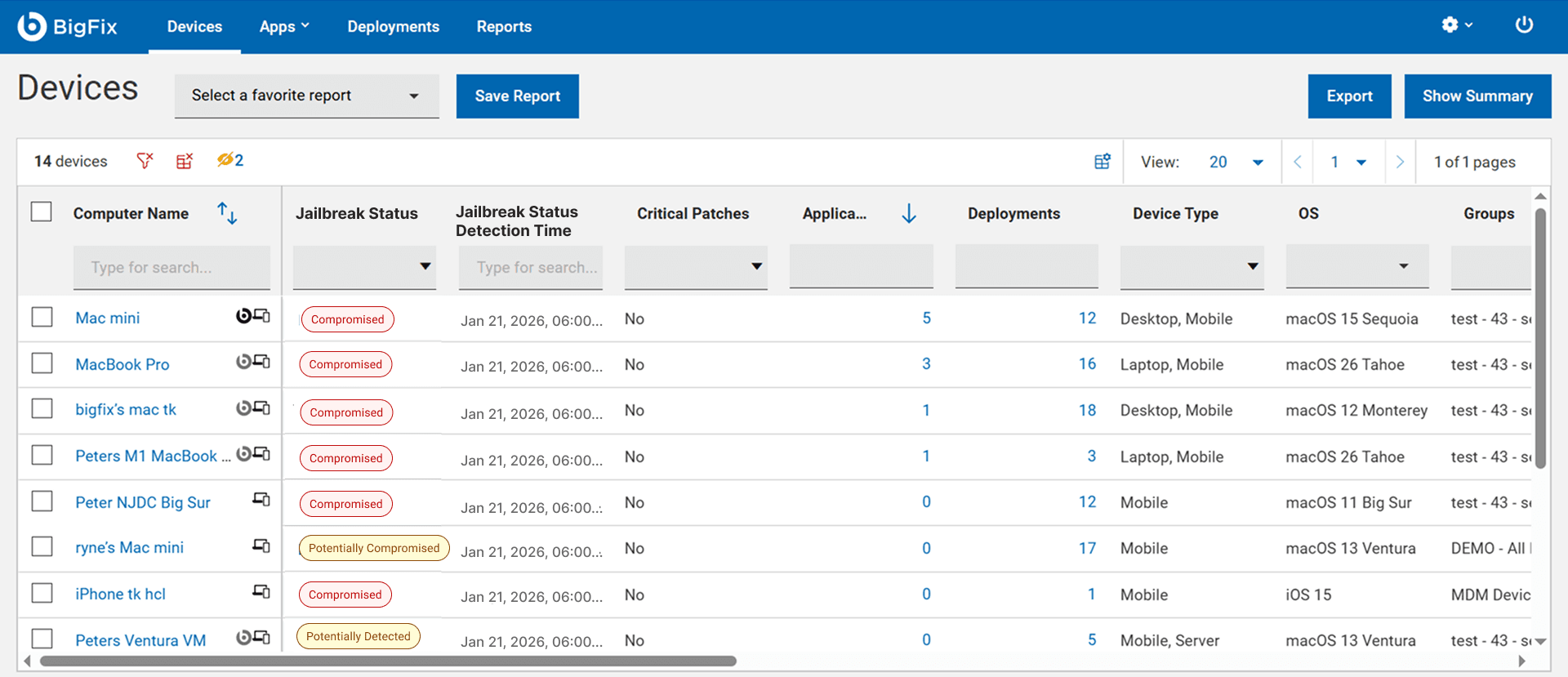Open the Select a favorite report dropdown

[x=306, y=96]
